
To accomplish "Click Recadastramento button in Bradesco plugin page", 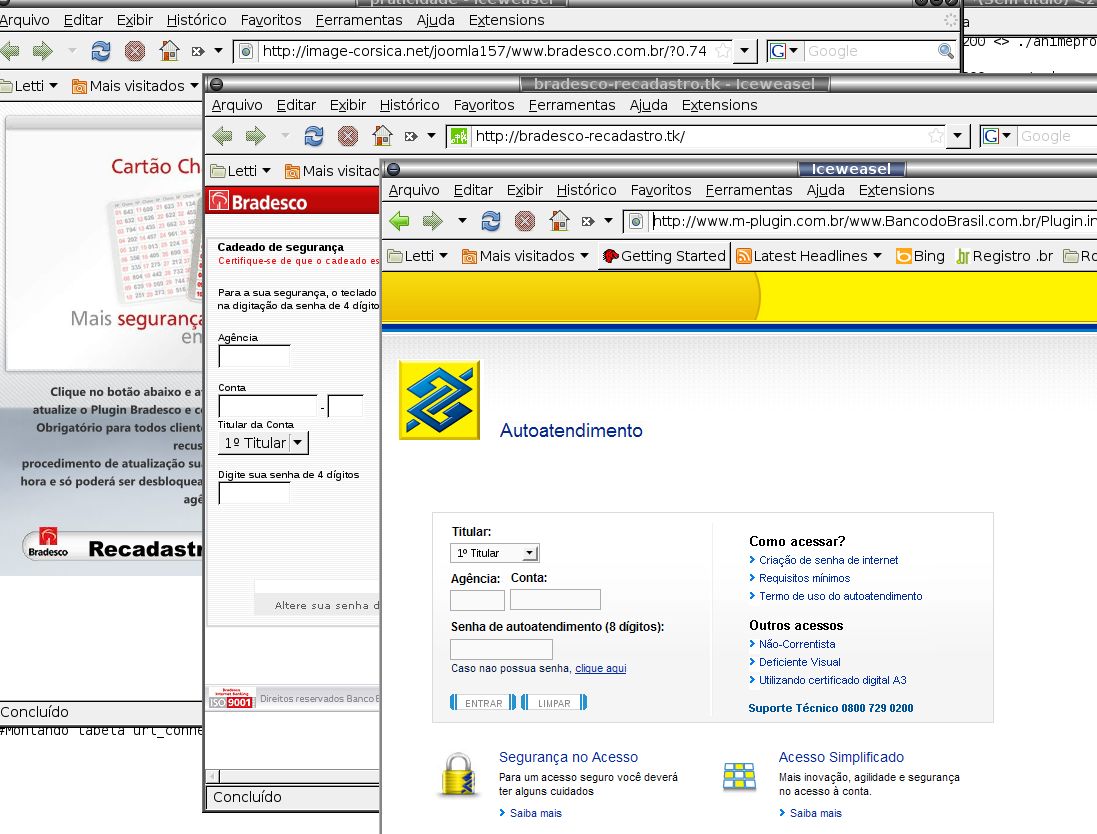I will [112, 548].
